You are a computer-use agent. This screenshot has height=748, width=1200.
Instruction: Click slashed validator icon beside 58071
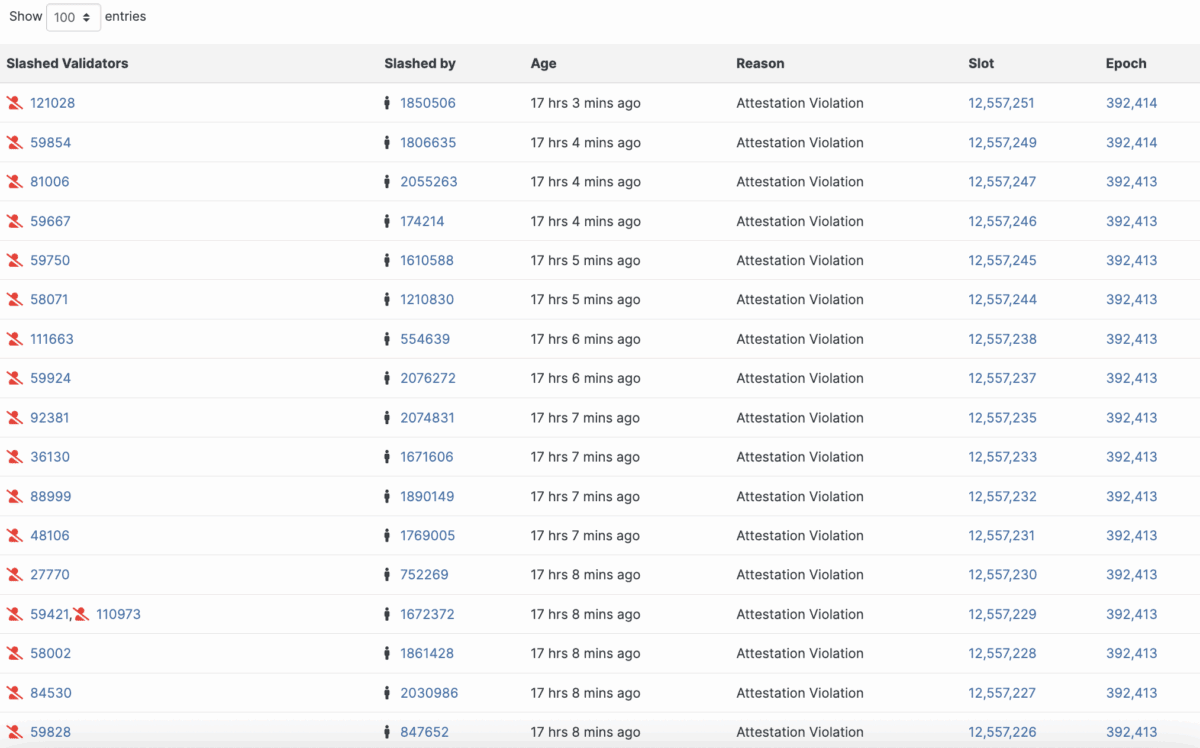pyautogui.click(x=15, y=299)
